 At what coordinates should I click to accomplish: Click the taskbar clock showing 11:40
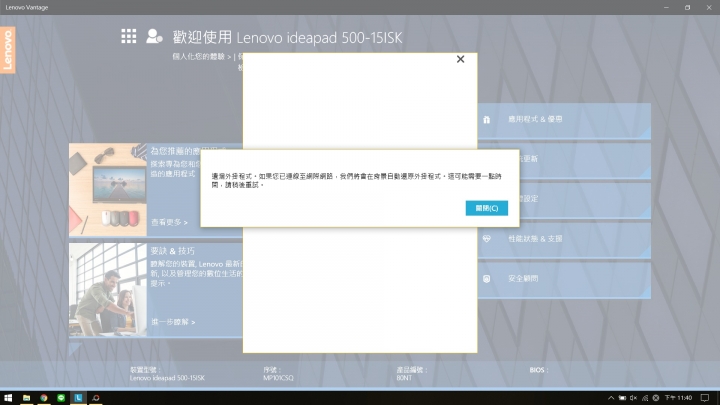tap(678, 398)
